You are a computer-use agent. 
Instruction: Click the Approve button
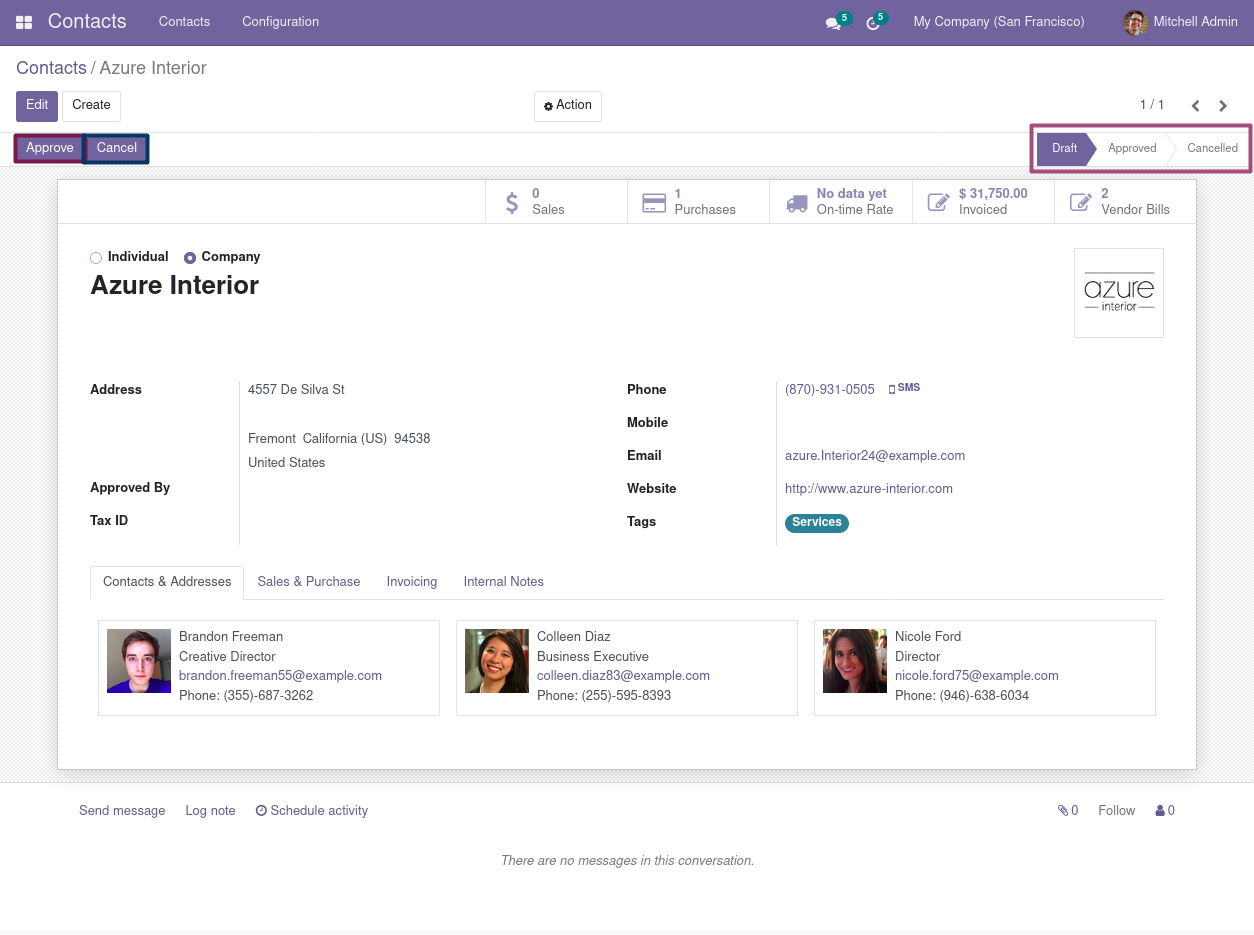50,148
